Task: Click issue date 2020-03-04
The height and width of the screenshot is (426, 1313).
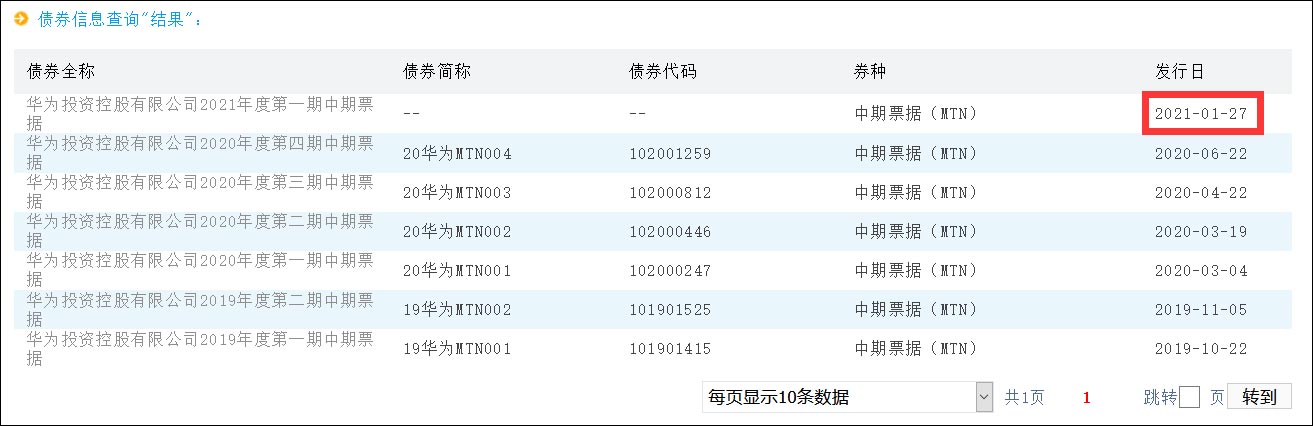Action: 1201,270
